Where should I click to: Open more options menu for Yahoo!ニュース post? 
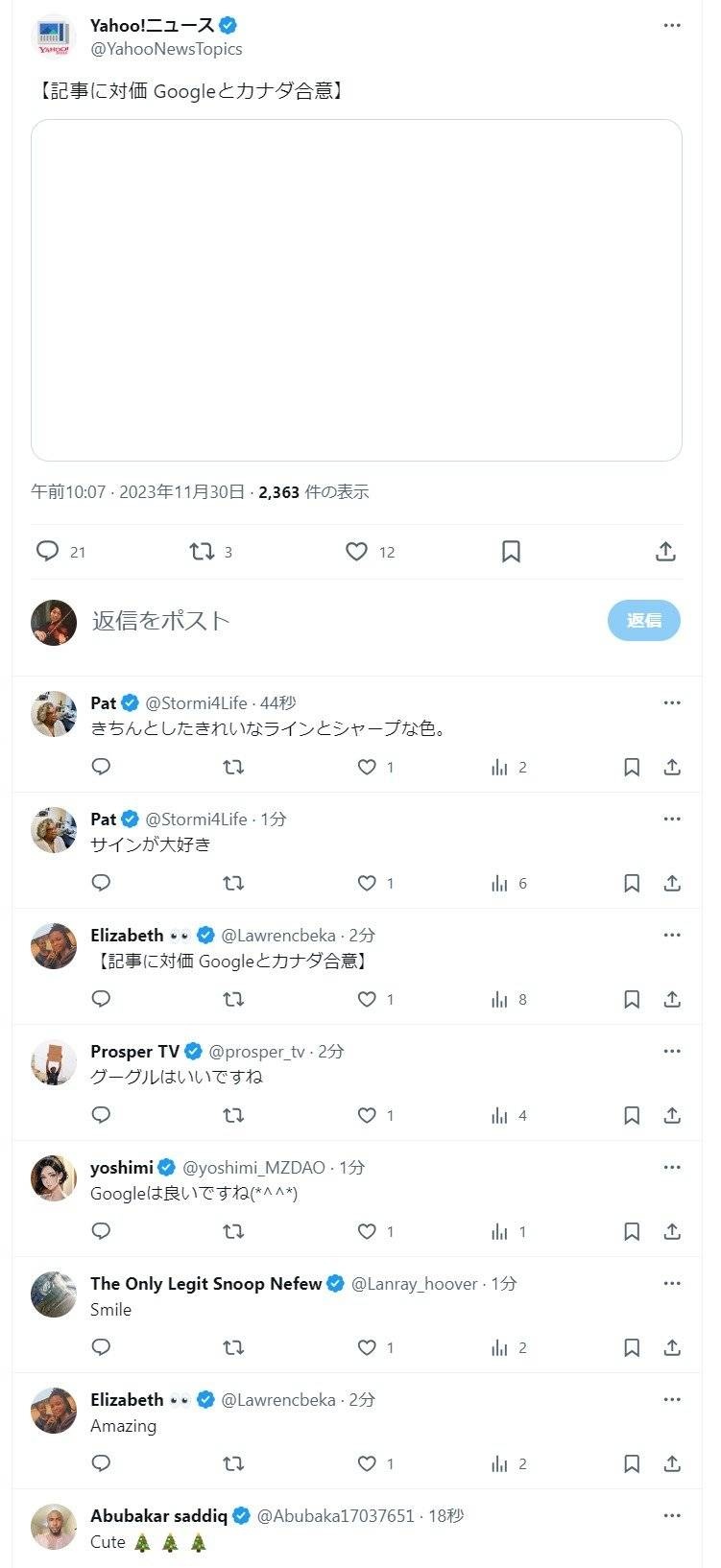click(672, 25)
